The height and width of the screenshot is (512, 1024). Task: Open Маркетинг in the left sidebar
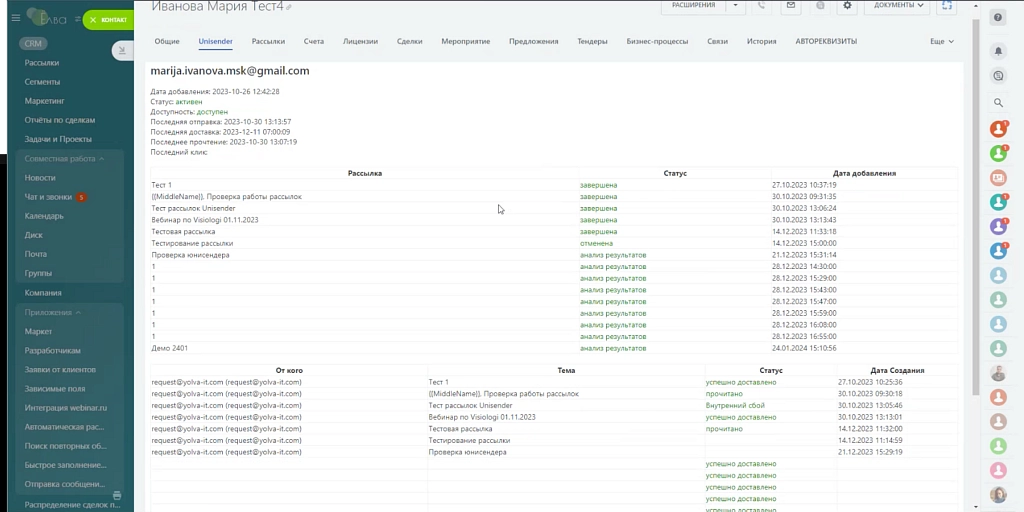(44, 101)
